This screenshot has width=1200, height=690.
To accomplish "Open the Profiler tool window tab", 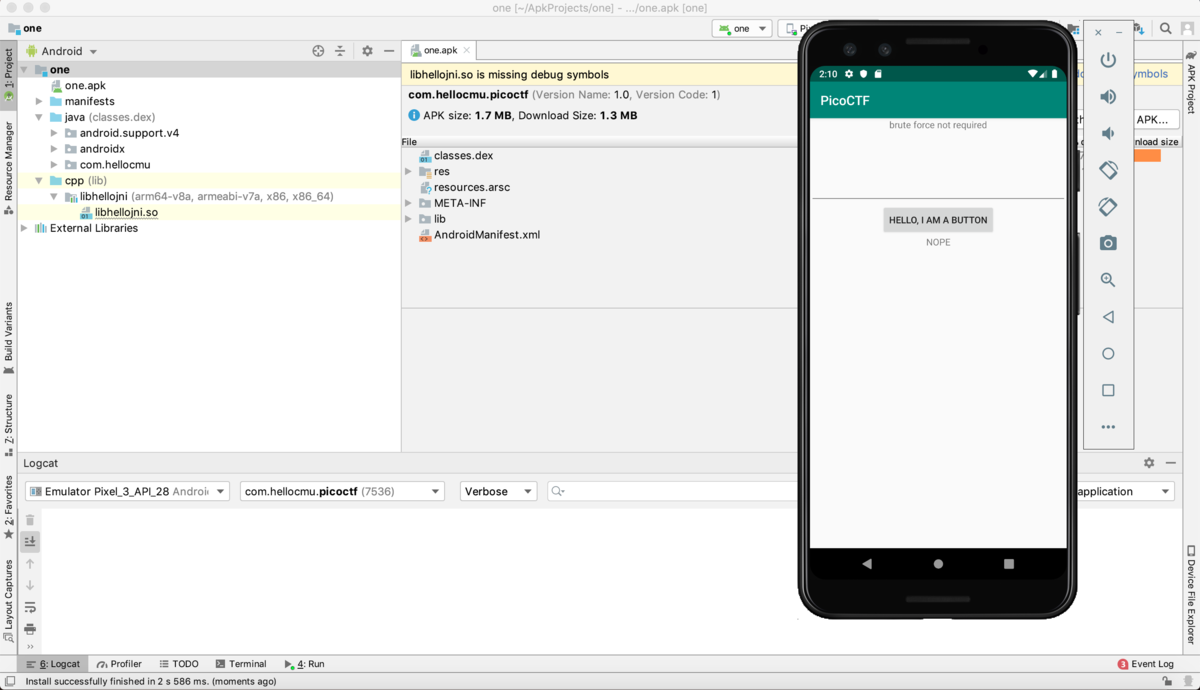I will tap(120, 664).
